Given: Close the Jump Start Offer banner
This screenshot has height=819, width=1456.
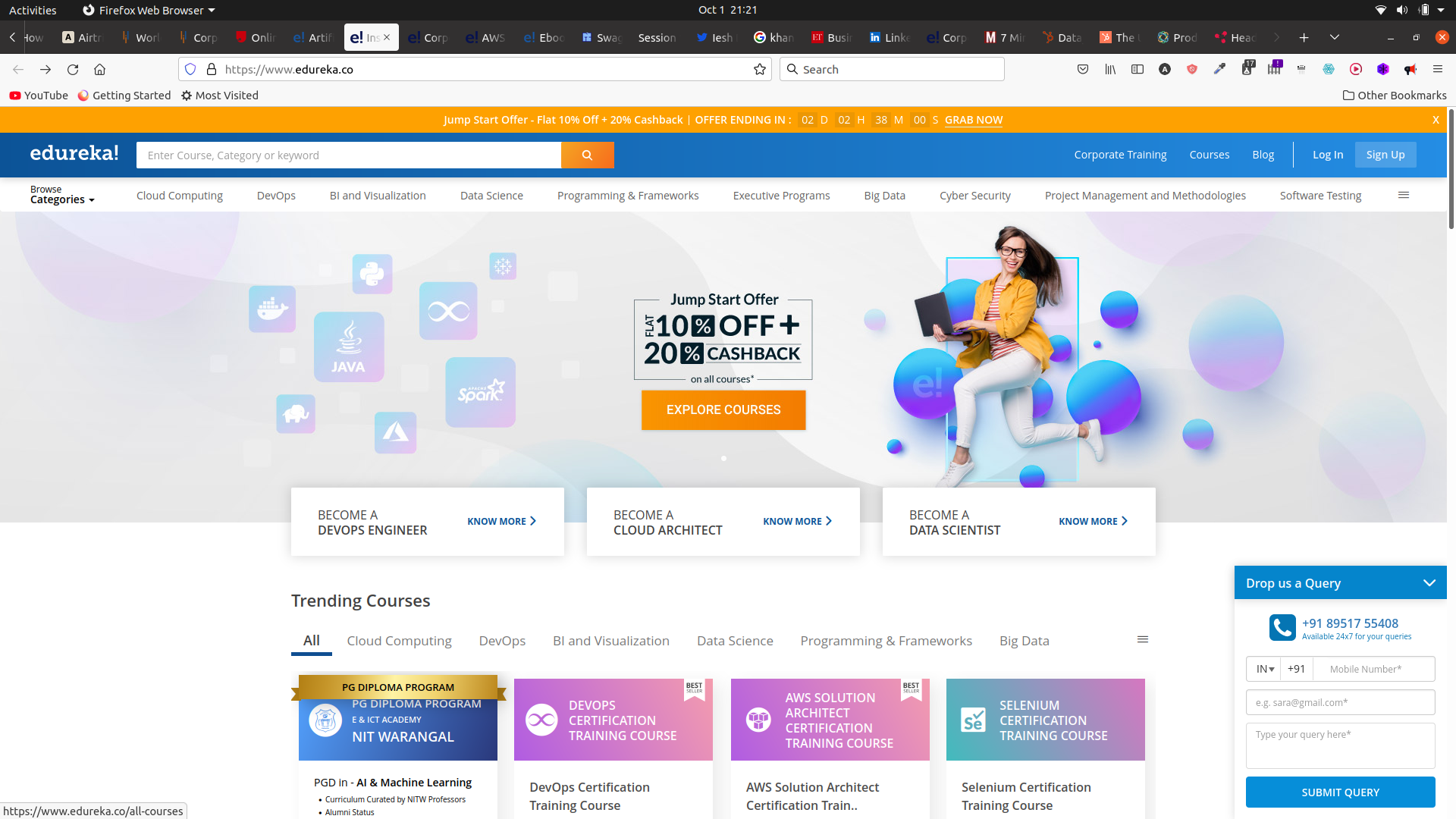Looking at the screenshot, I should tap(1436, 119).
